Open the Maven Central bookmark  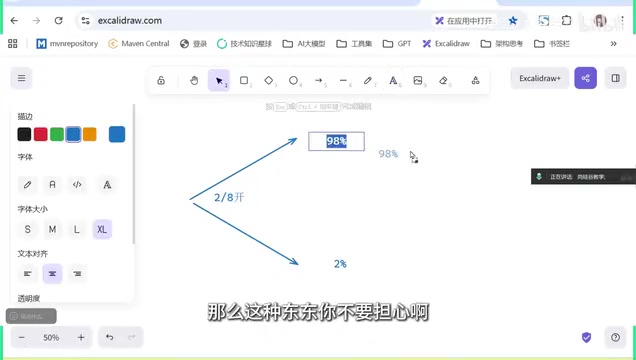(139, 43)
